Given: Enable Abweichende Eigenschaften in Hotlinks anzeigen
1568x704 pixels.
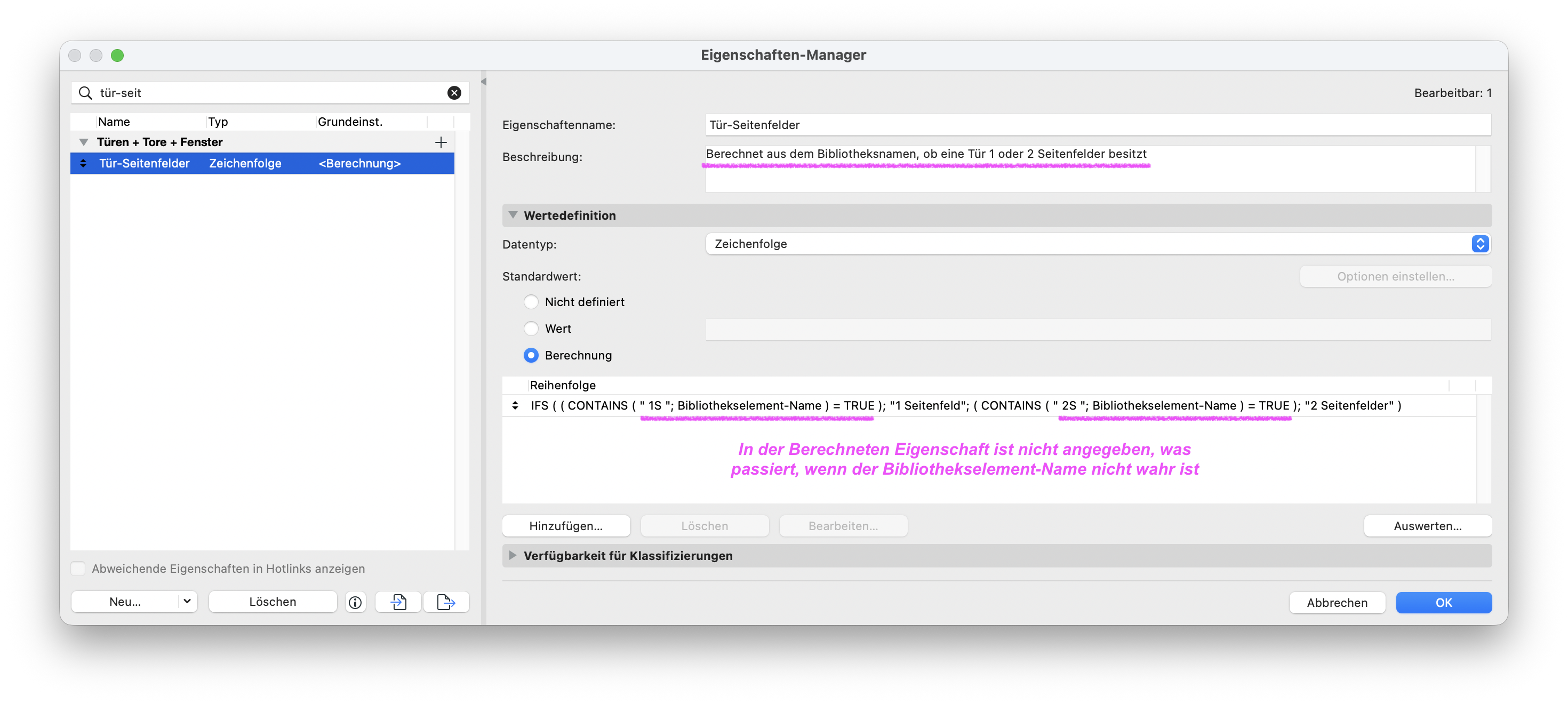Looking at the screenshot, I should pos(78,569).
